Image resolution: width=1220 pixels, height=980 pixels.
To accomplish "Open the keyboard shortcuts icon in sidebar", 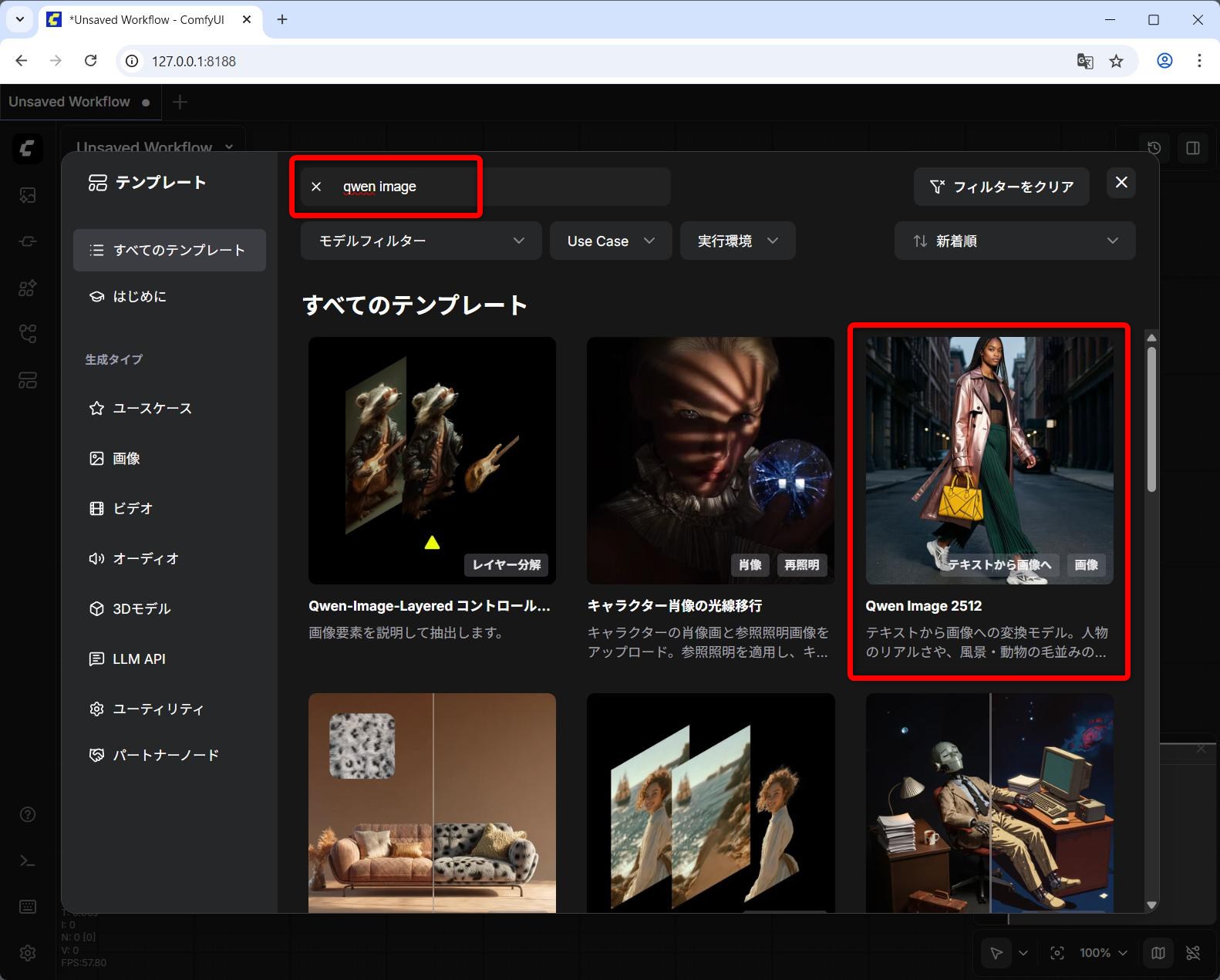I will [28, 907].
